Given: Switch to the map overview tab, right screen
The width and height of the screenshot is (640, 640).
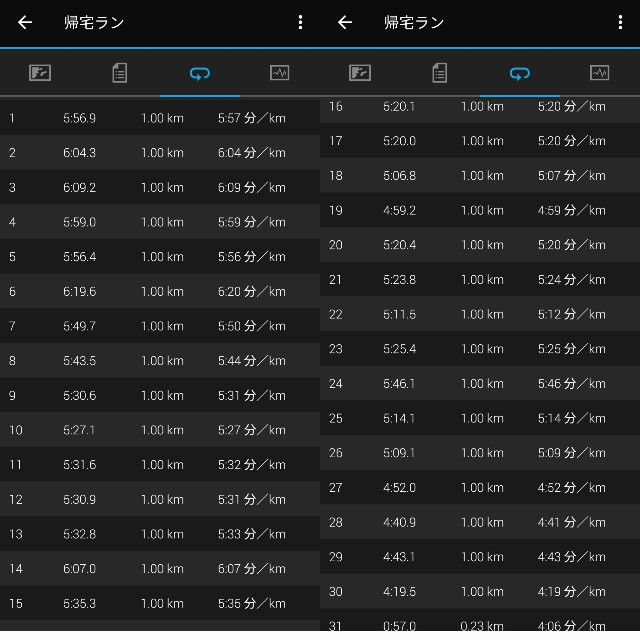Looking at the screenshot, I should point(360,73).
